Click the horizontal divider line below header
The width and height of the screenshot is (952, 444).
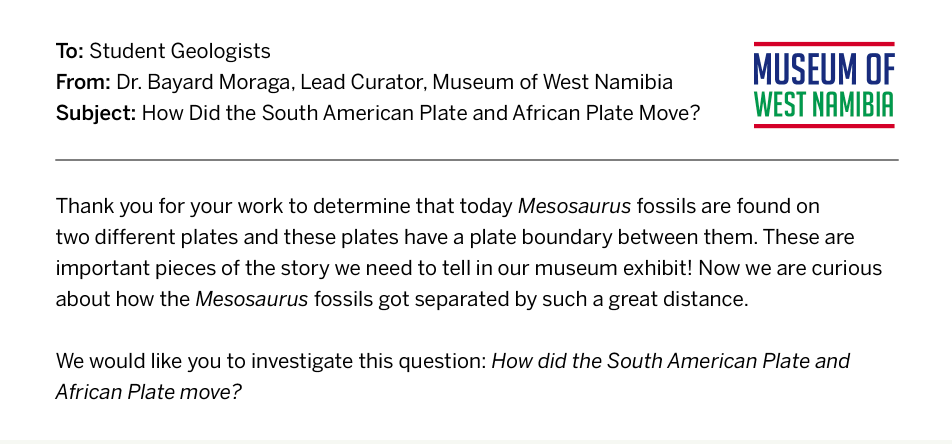point(477,160)
